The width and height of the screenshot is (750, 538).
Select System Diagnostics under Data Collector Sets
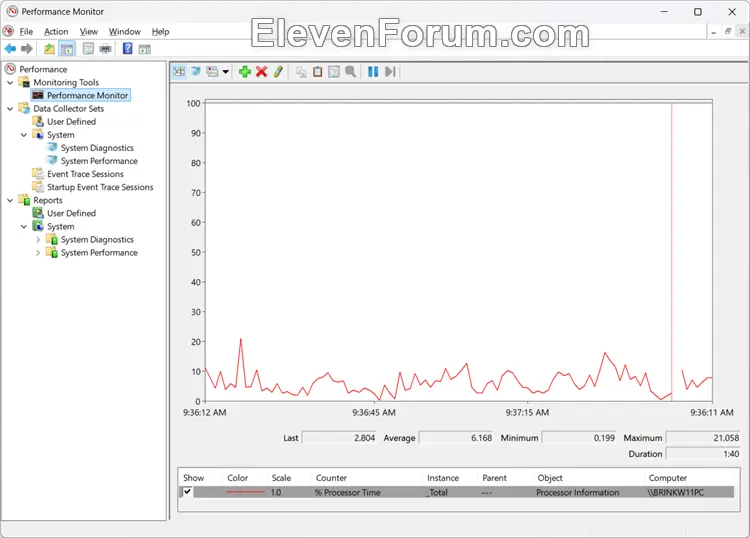(x=97, y=148)
